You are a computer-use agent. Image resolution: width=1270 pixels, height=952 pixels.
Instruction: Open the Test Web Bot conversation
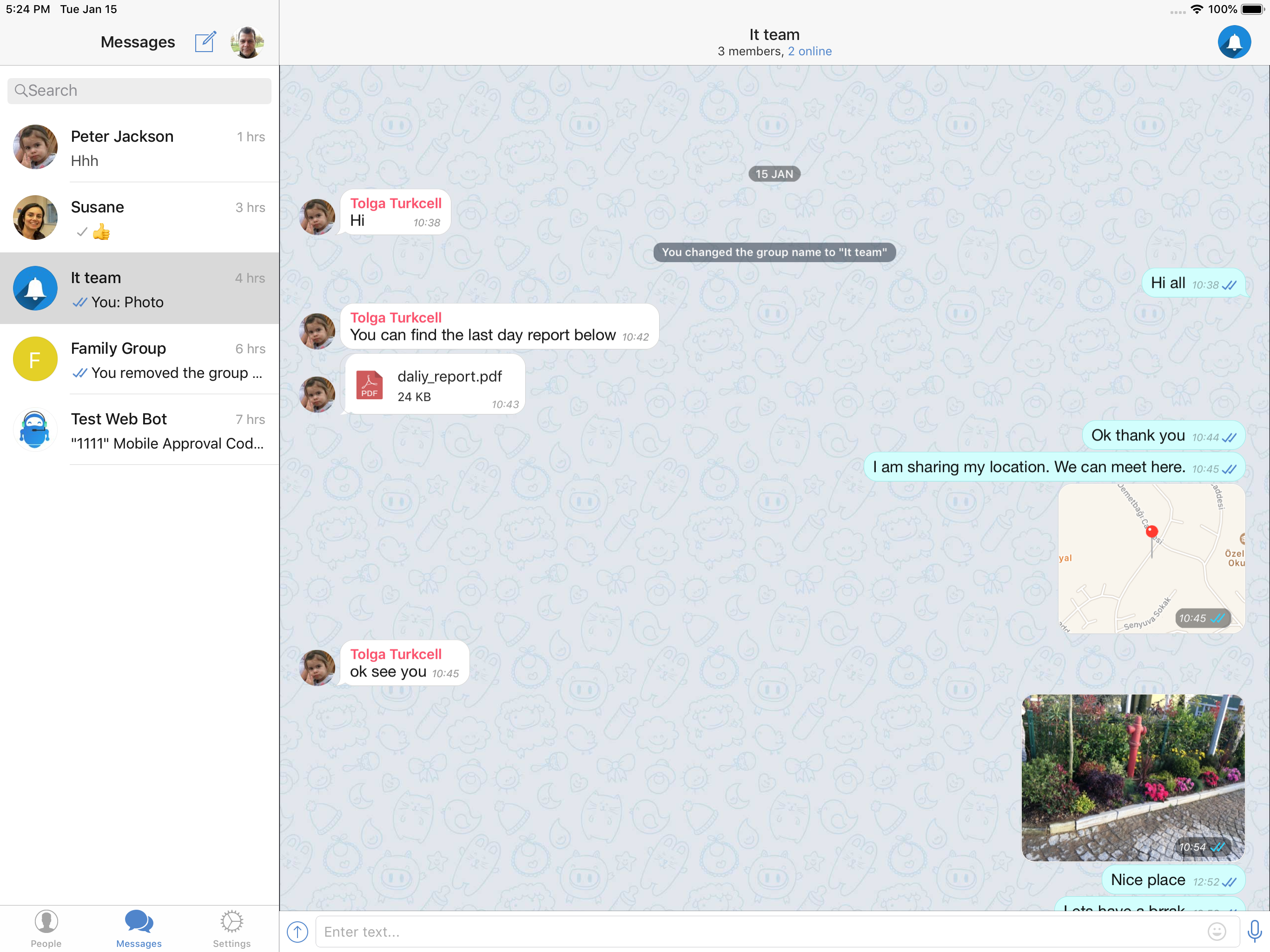click(139, 430)
